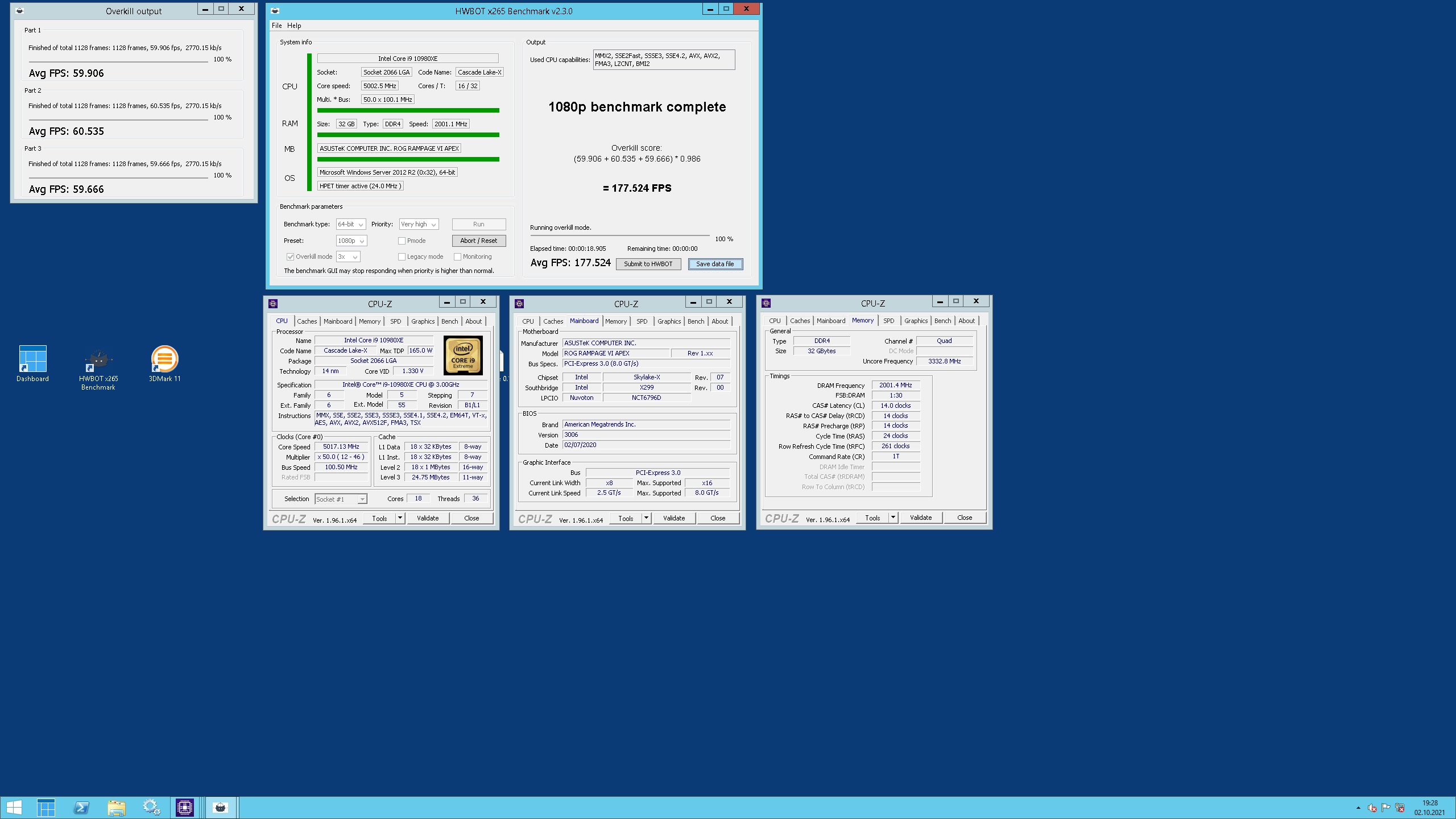1456x819 pixels.
Task: Click the BIOS Version 3006 value
Action: 646,435
